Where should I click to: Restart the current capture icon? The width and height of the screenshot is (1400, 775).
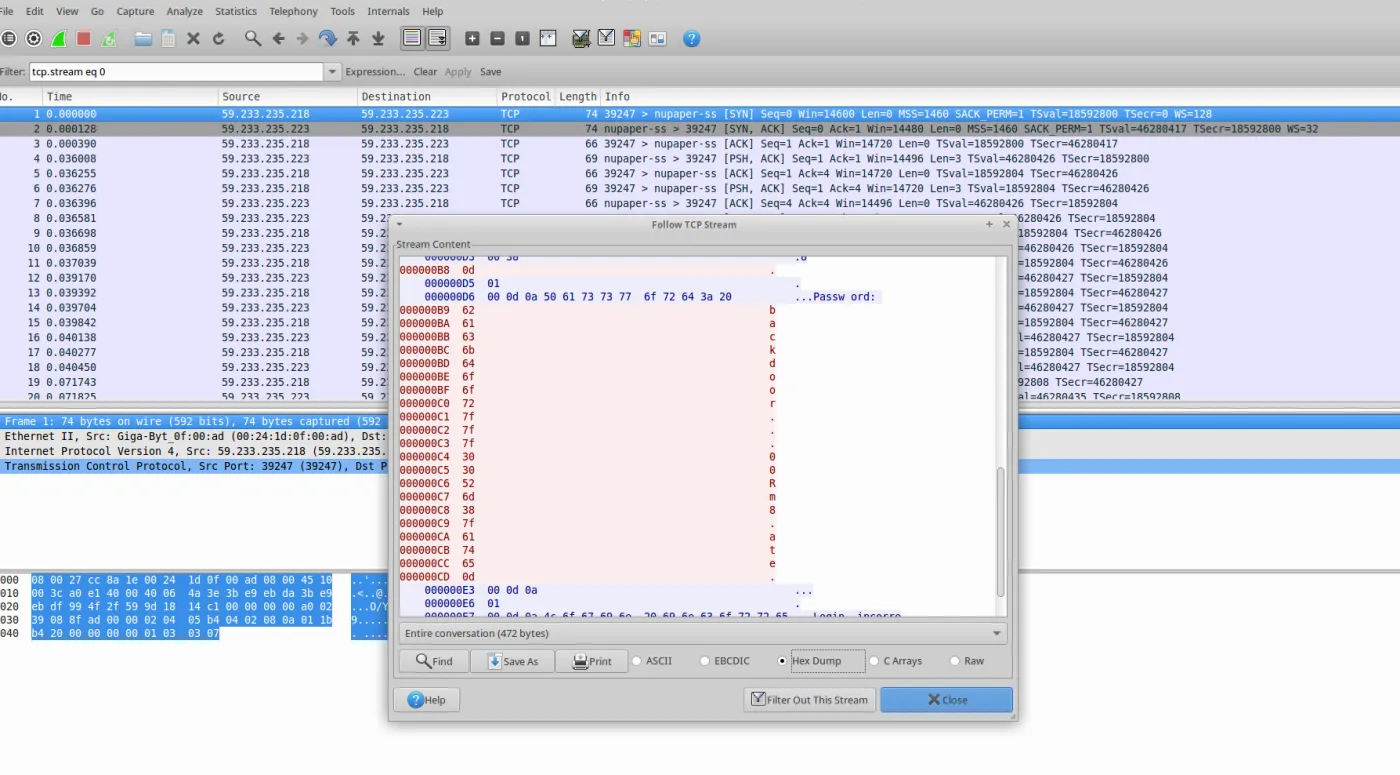pyautogui.click(x=109, y=39)
